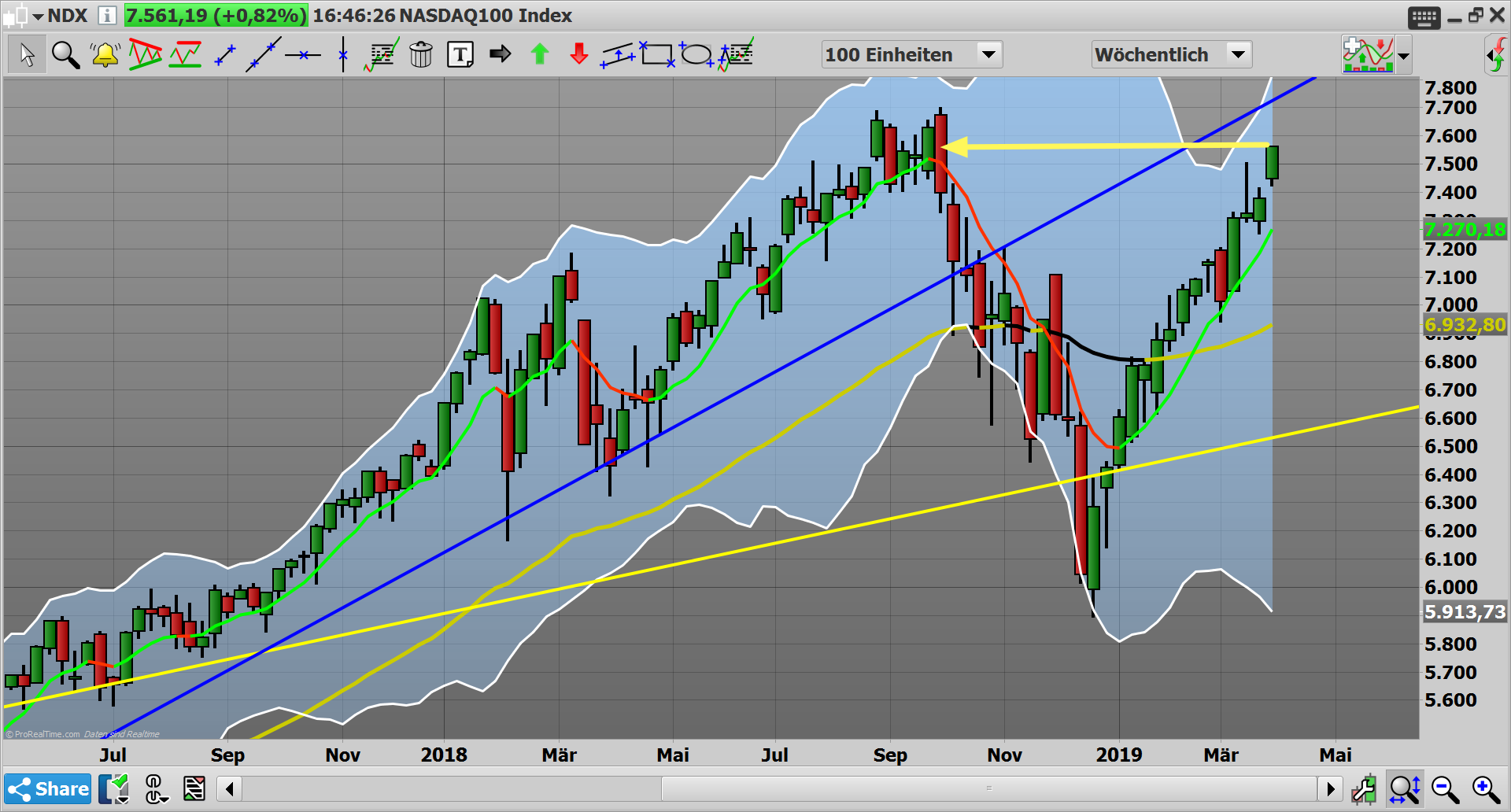Create a price alert with the bell
This screenshot has width=1511, height=812.
pos(105,55)
